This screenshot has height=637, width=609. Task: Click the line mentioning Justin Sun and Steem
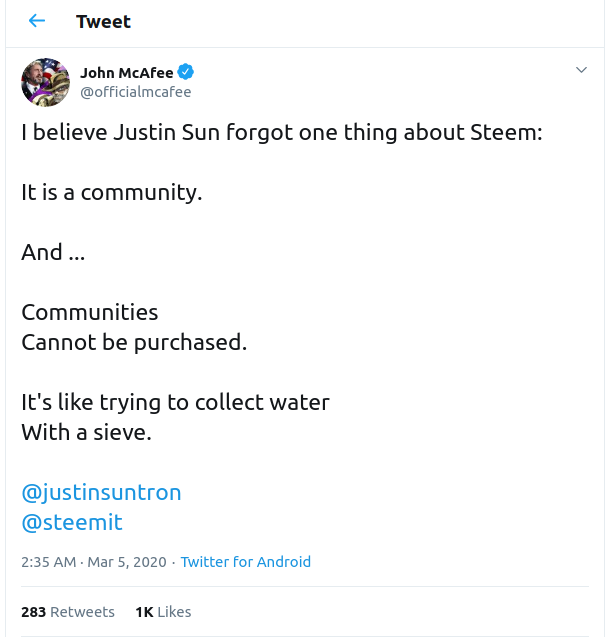click(x=281, y=132)
